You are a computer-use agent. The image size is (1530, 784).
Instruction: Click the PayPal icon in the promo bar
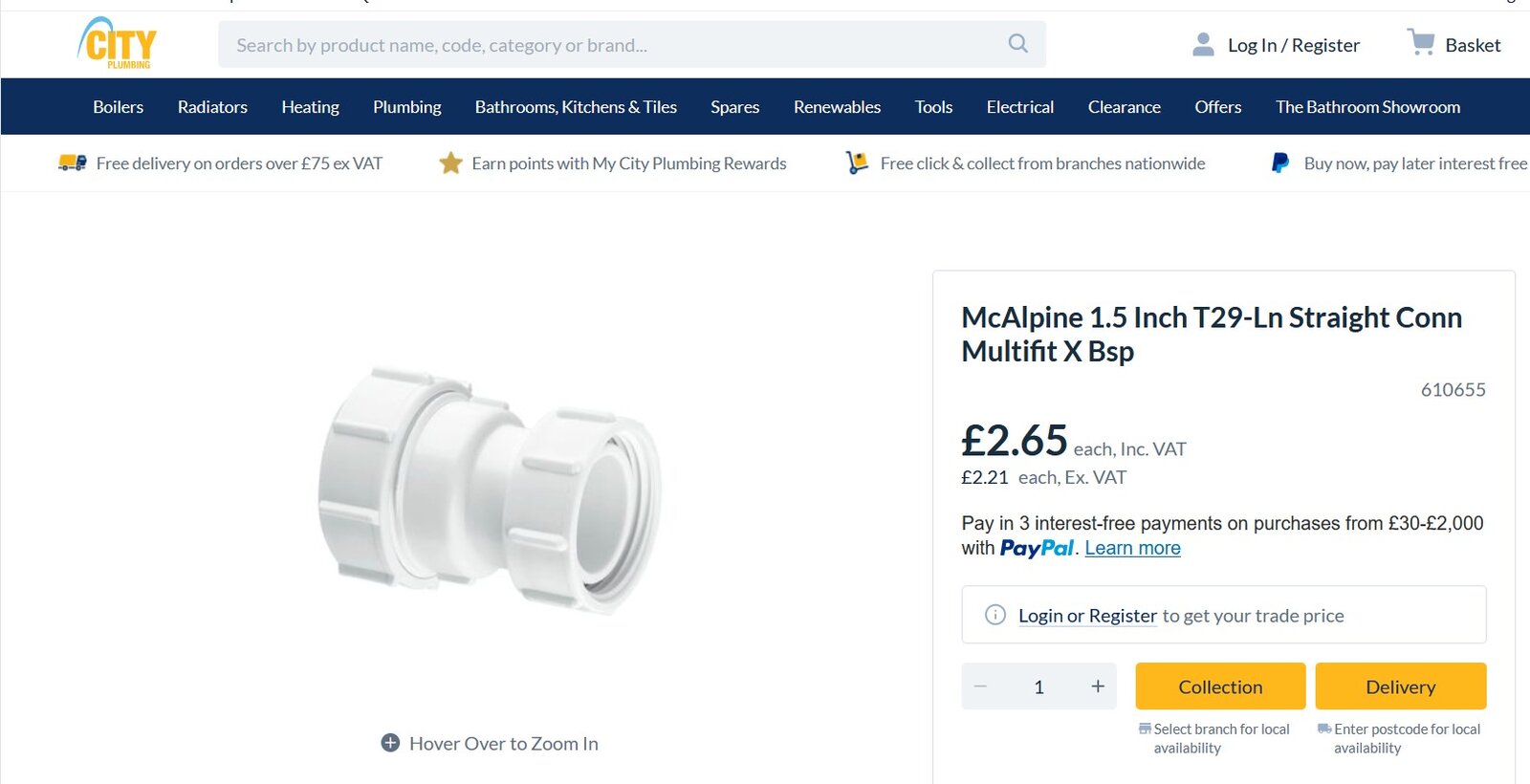1279,163
